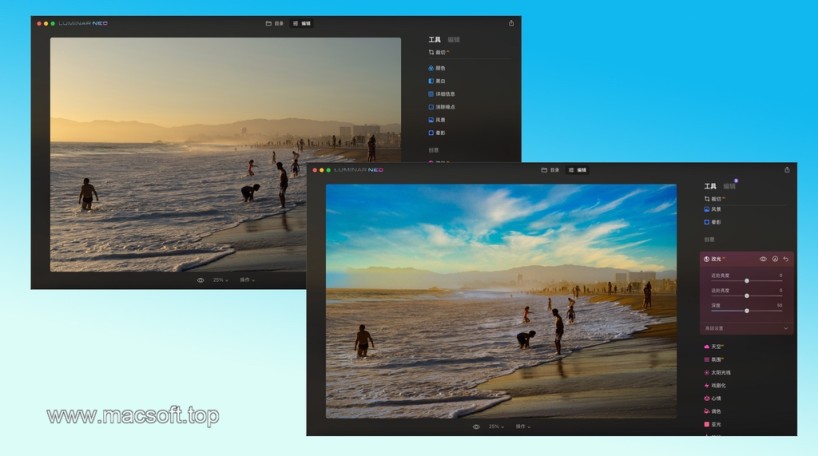Click the 工具 (Tools) heading in front window
Viewport: 818px width, 456px height.
pyautogui.click(x=710, y=186)
